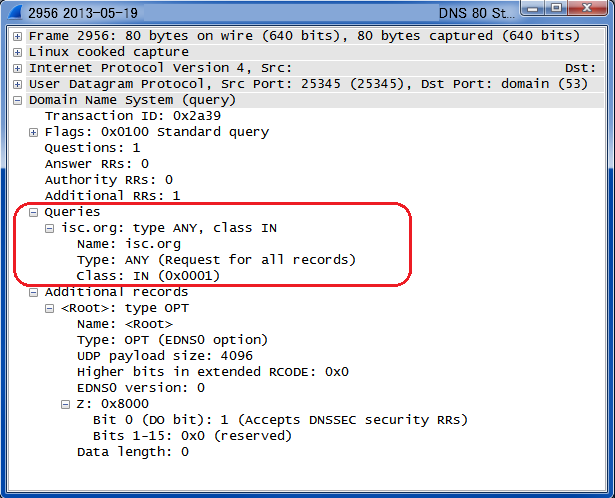Select the Type: ANY request line
This screenshot has height=498, width=615.
[x=216, y=260]
